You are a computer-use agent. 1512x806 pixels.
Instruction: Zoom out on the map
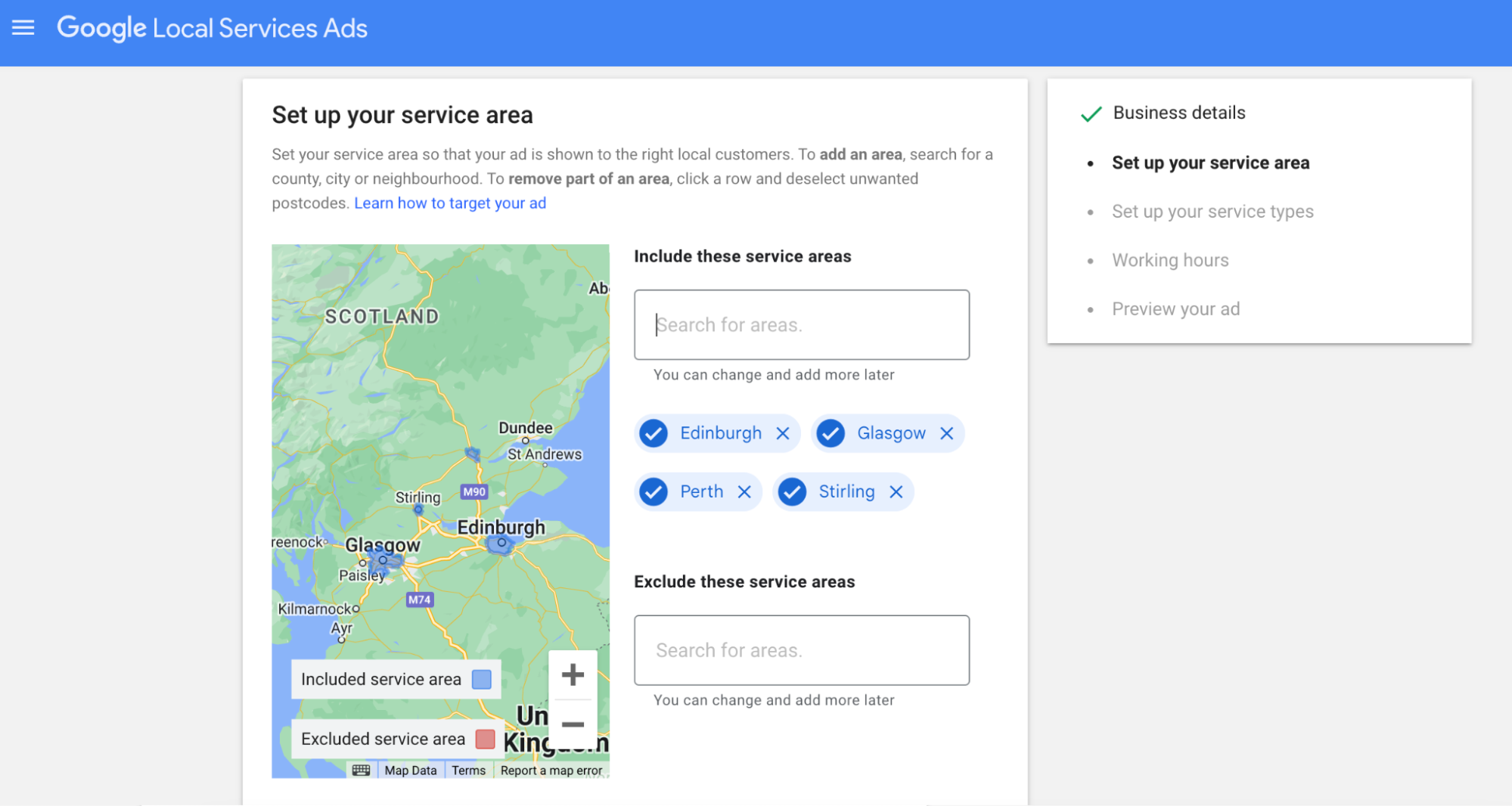[x=573, y=724]
